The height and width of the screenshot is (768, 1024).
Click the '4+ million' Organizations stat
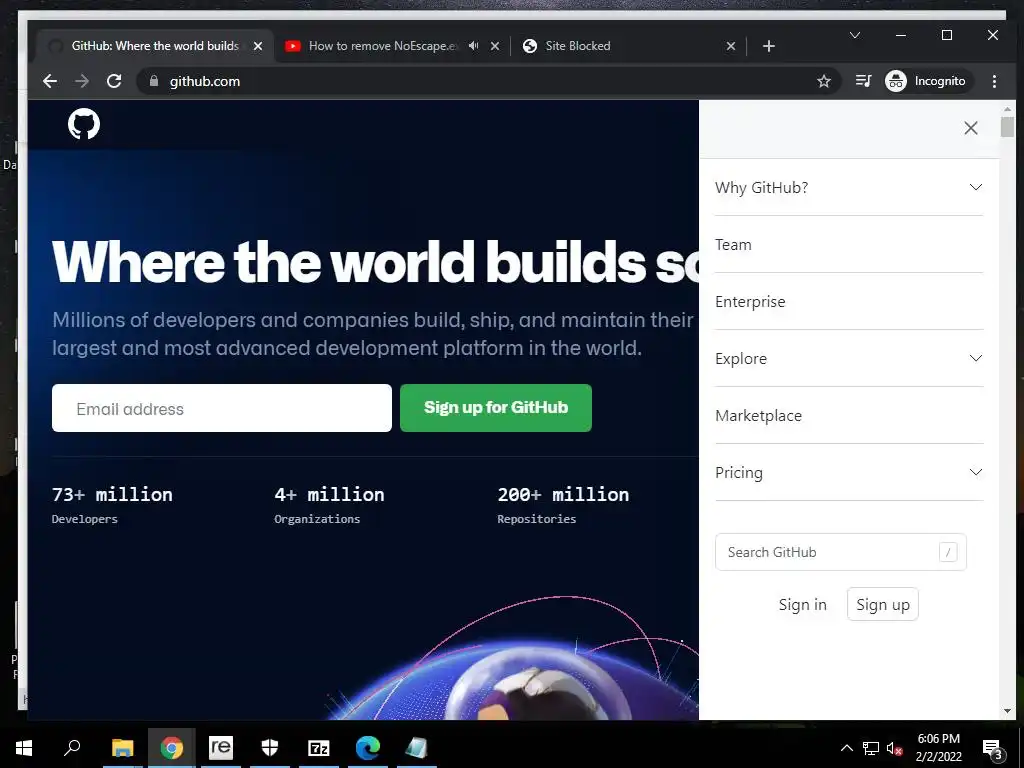tap(329, 505)
